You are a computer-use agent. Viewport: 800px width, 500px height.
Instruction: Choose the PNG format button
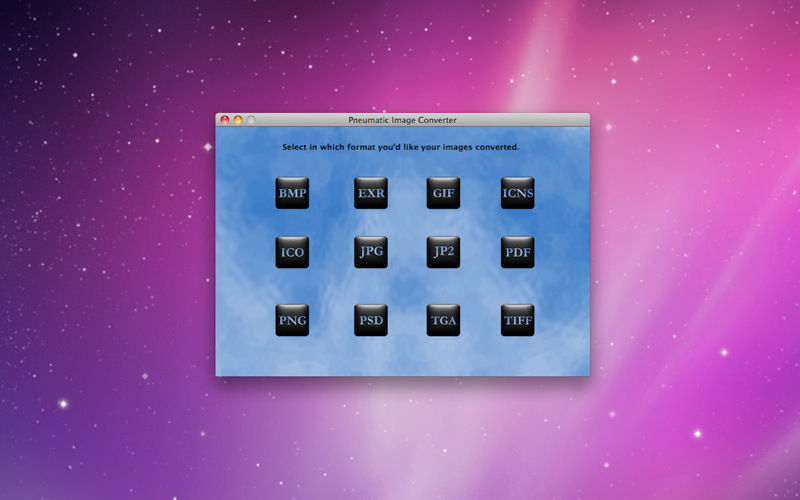[x=292, y=320]
